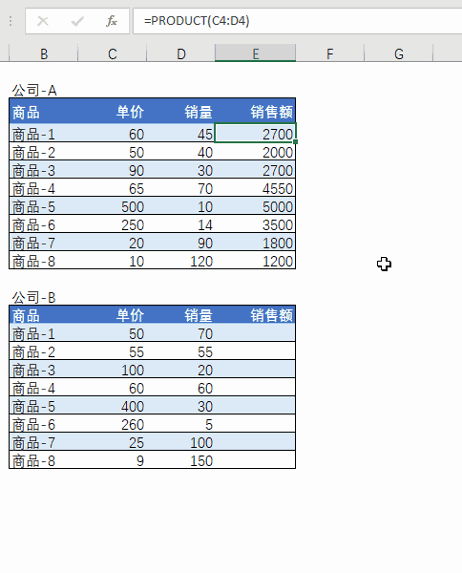Select 公司-A 单价 cell with value 500
This screenshot has width=462, height=573.
click(x=112, y=206)
